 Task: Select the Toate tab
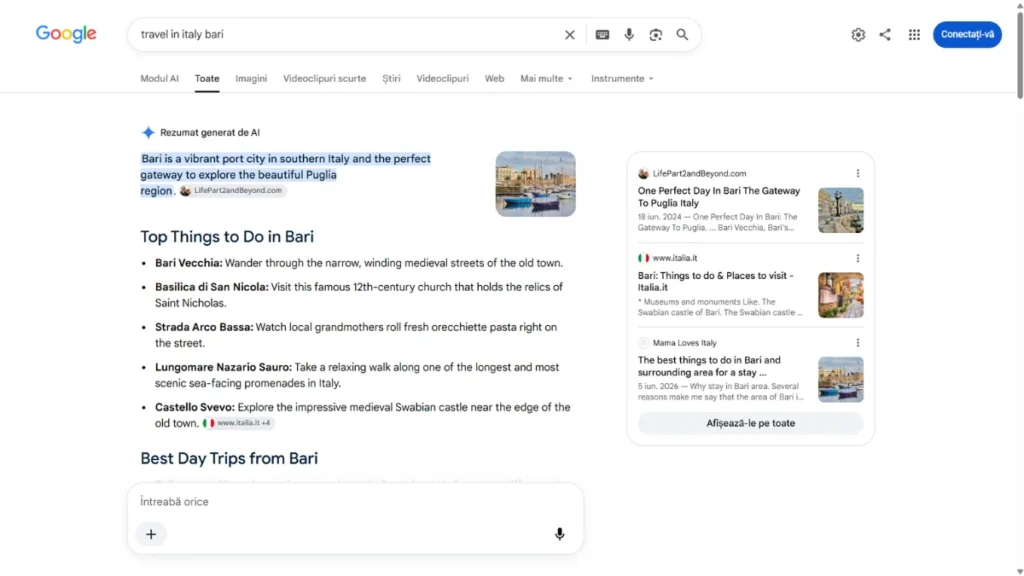coord(207,78)
